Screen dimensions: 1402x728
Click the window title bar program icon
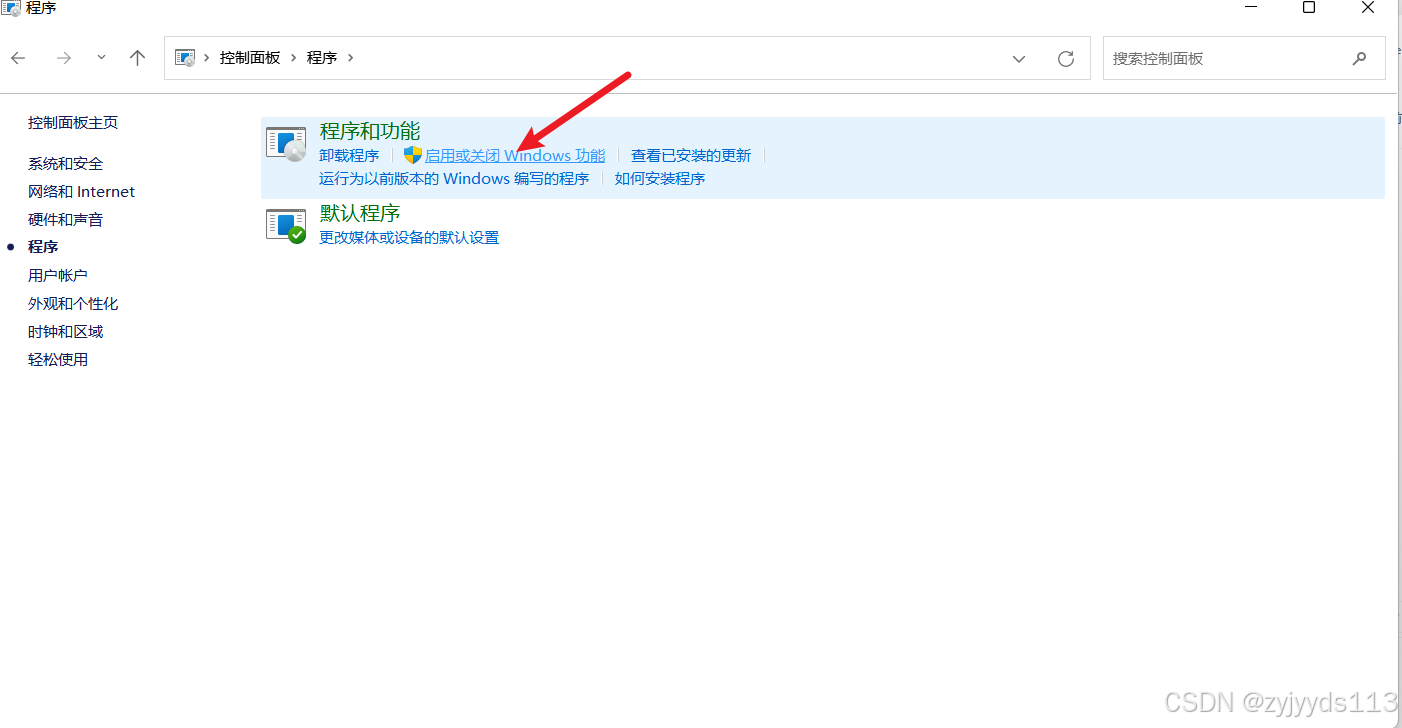click(11, 8)
